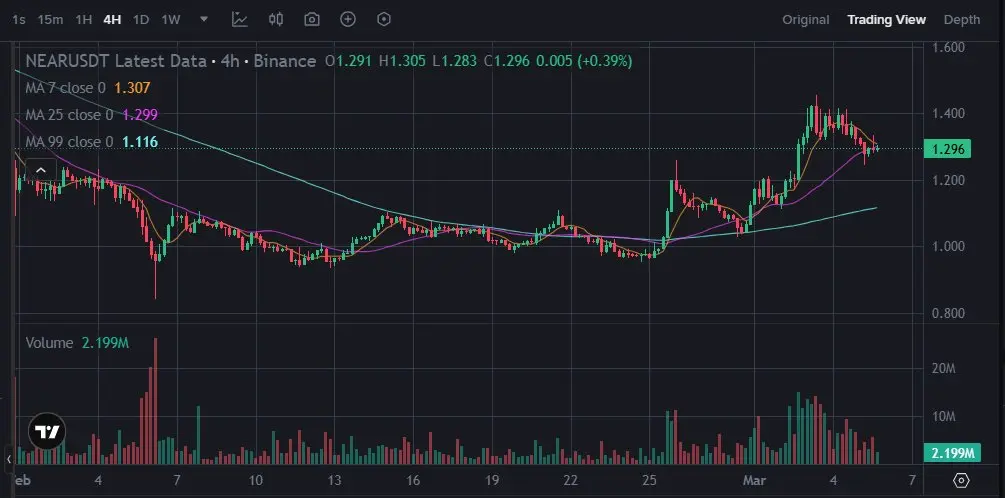Switch to the 1H timeframe
This screenshot has width=1005, height=498.
coord(84,20)
